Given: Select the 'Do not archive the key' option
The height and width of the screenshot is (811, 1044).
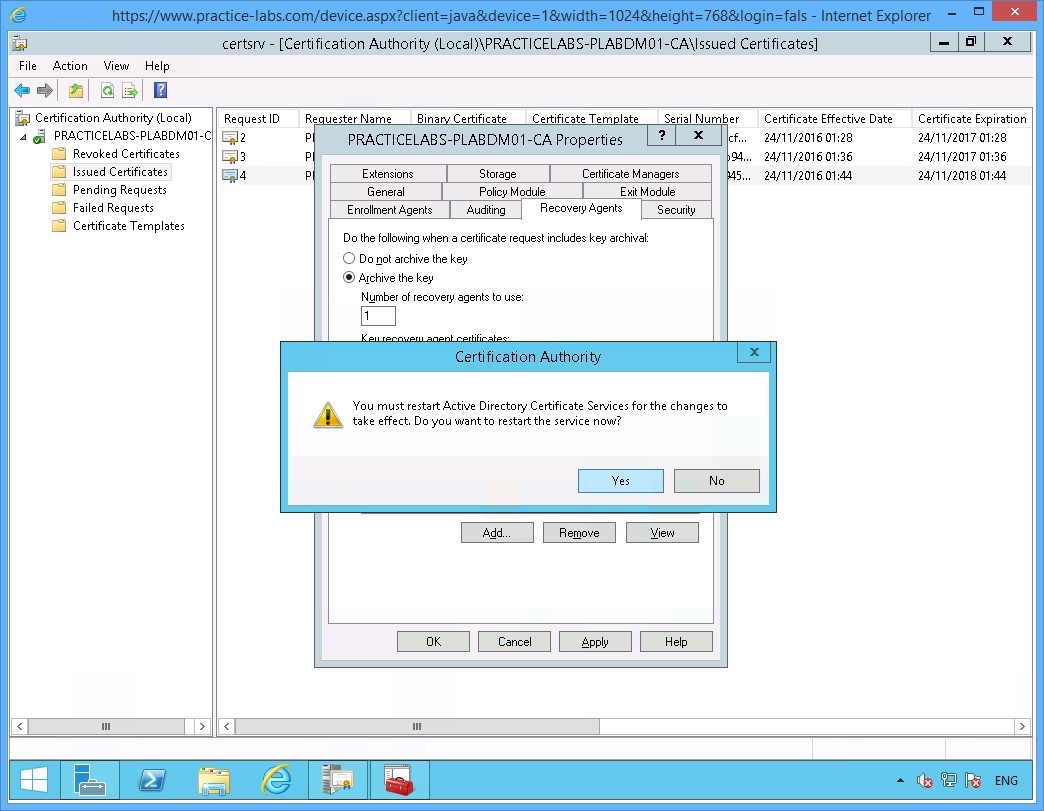Looking at the screenshot, I should pos(349,258).
